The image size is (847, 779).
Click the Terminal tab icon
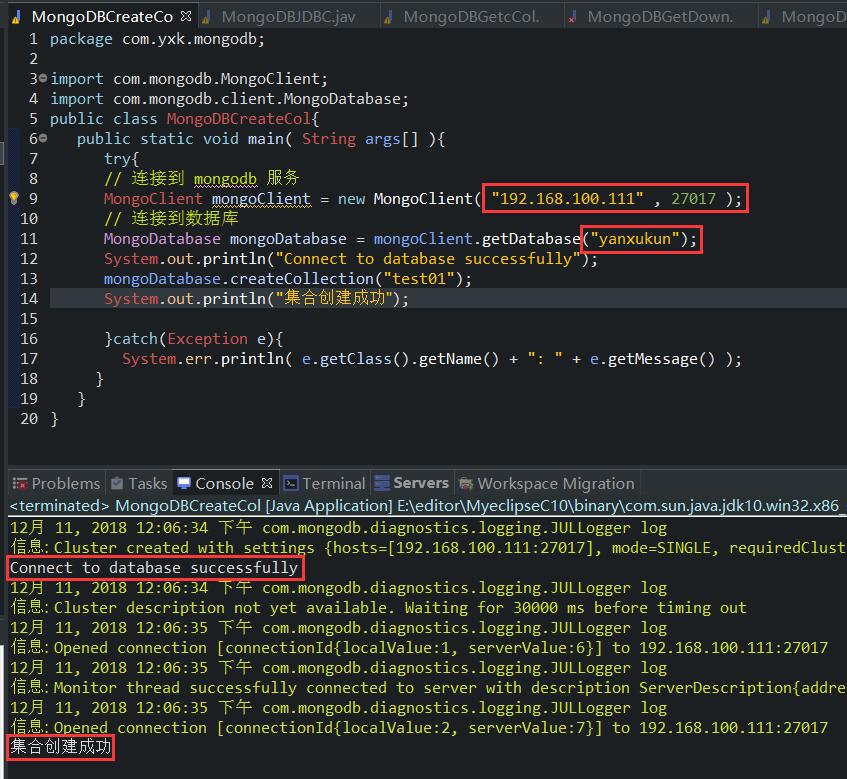[291, 483]
